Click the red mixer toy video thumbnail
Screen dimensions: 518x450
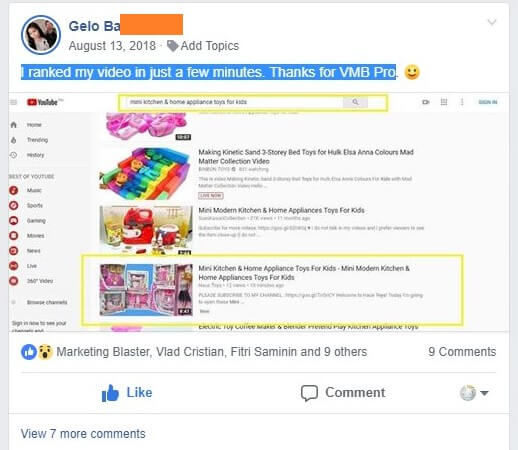146,230
